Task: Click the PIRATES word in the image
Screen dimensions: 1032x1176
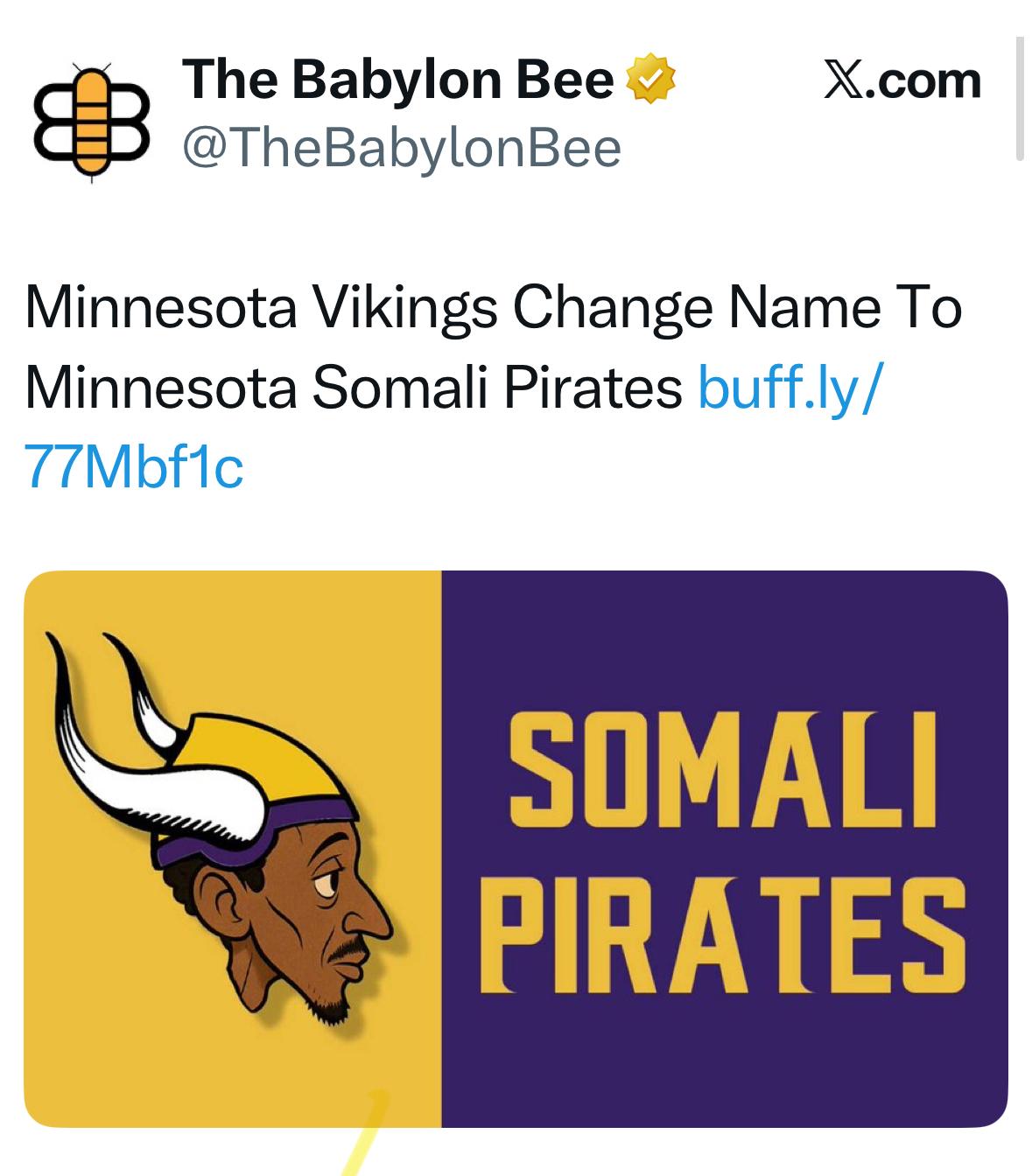Action: point(723,937)
